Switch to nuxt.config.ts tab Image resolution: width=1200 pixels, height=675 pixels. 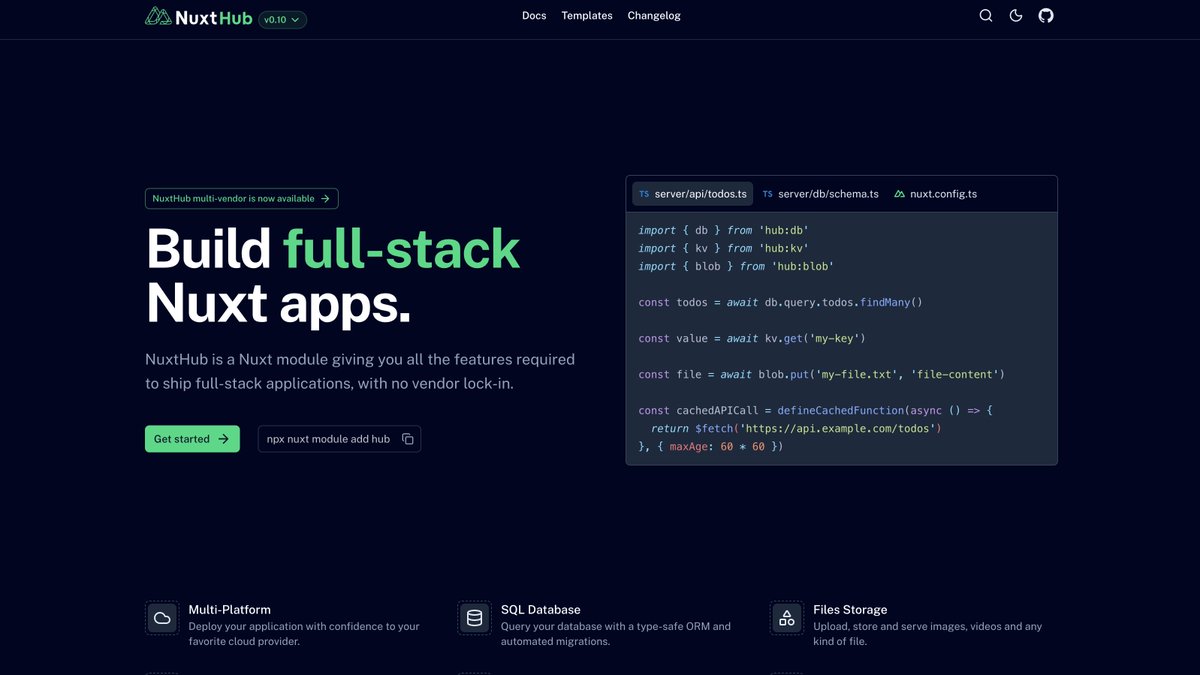pos(936,194)
